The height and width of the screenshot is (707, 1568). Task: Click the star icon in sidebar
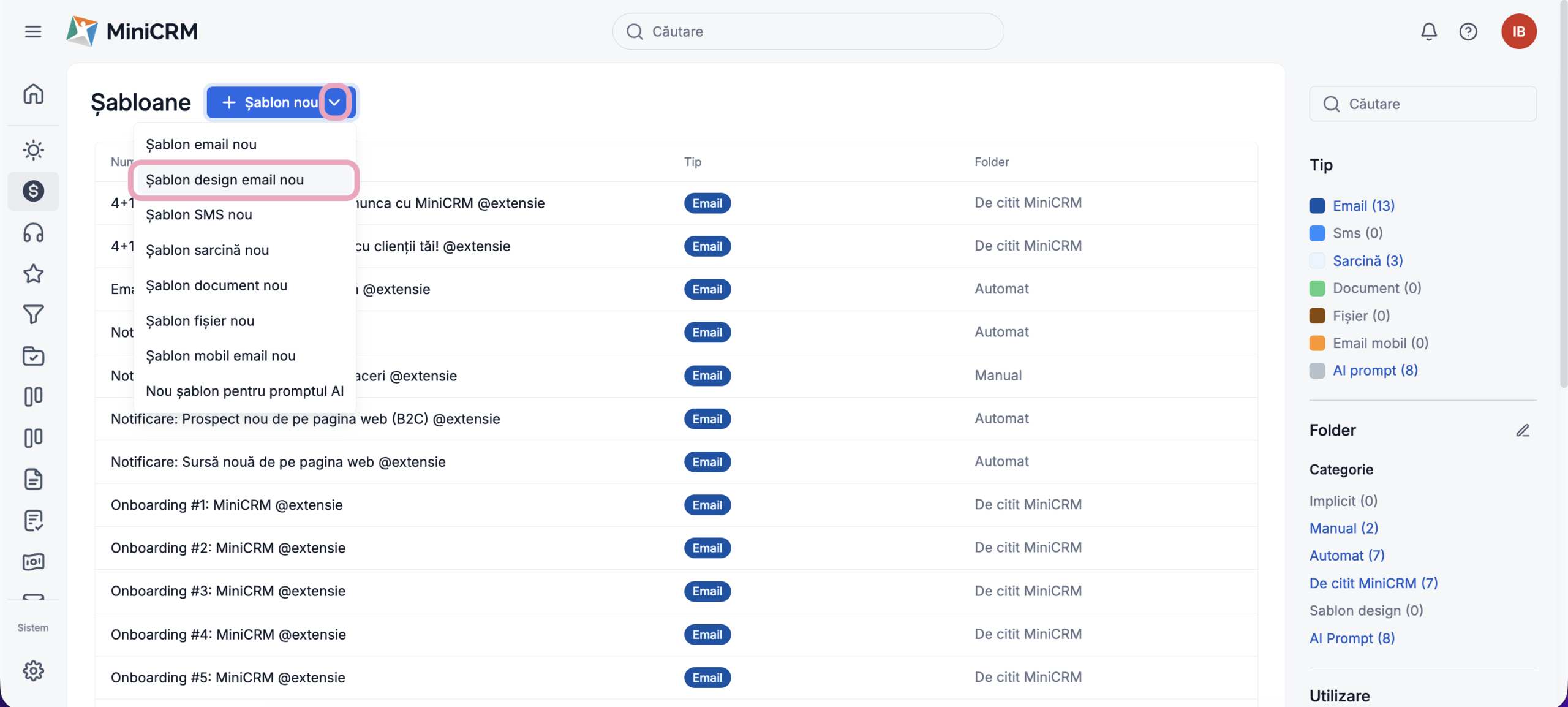[x=33, y=273]
